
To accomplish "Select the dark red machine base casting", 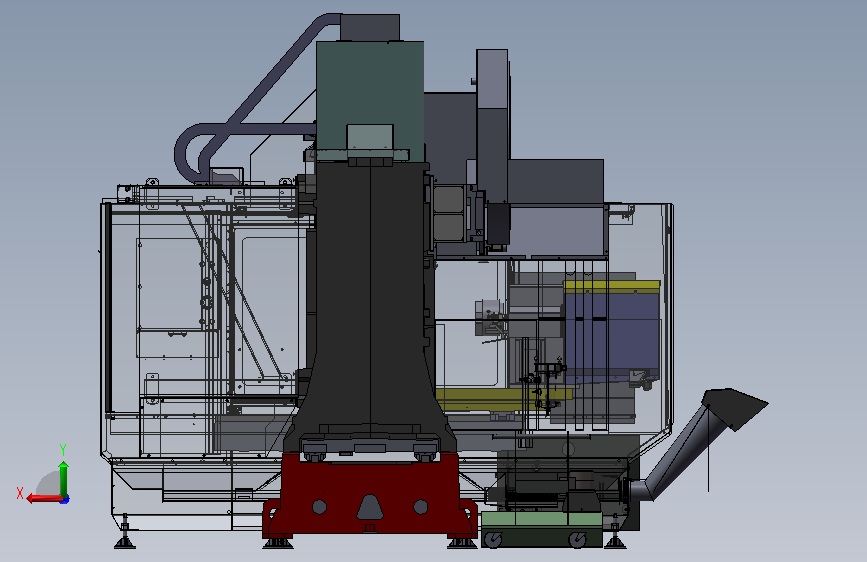I will pos(369,493).
